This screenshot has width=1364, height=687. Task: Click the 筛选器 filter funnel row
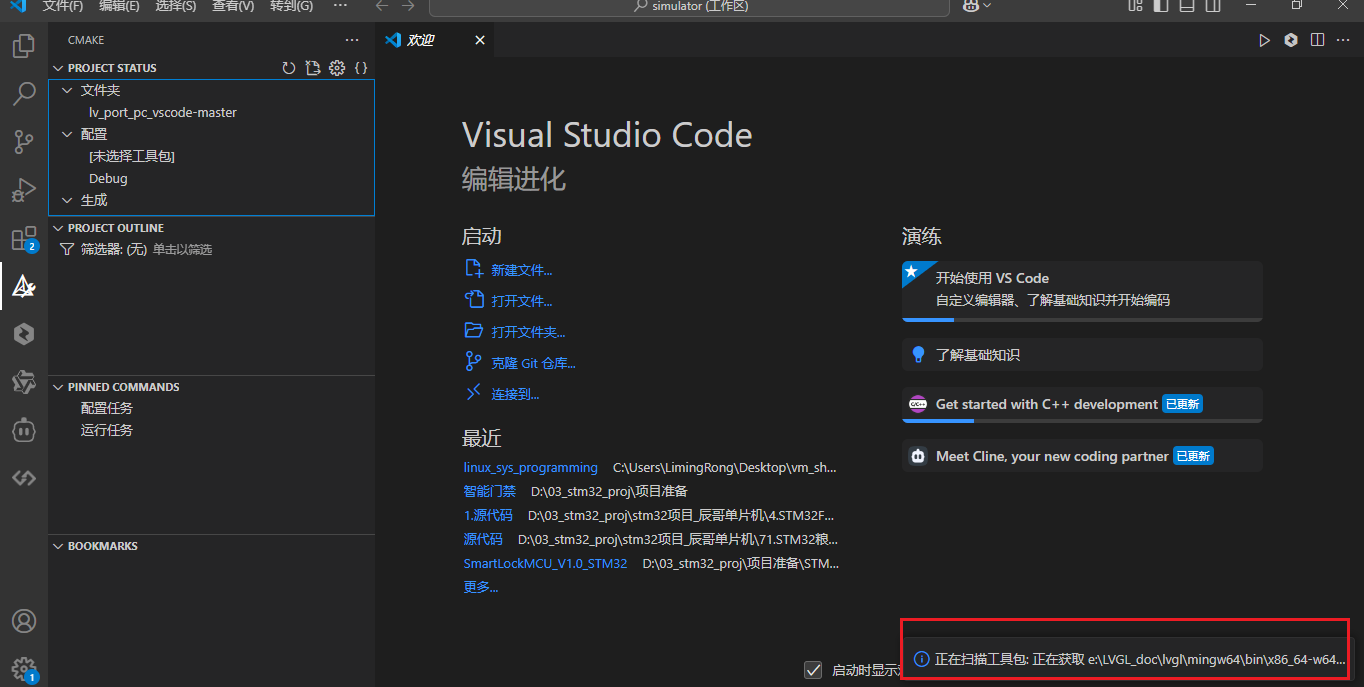click(x=211, y=249)
